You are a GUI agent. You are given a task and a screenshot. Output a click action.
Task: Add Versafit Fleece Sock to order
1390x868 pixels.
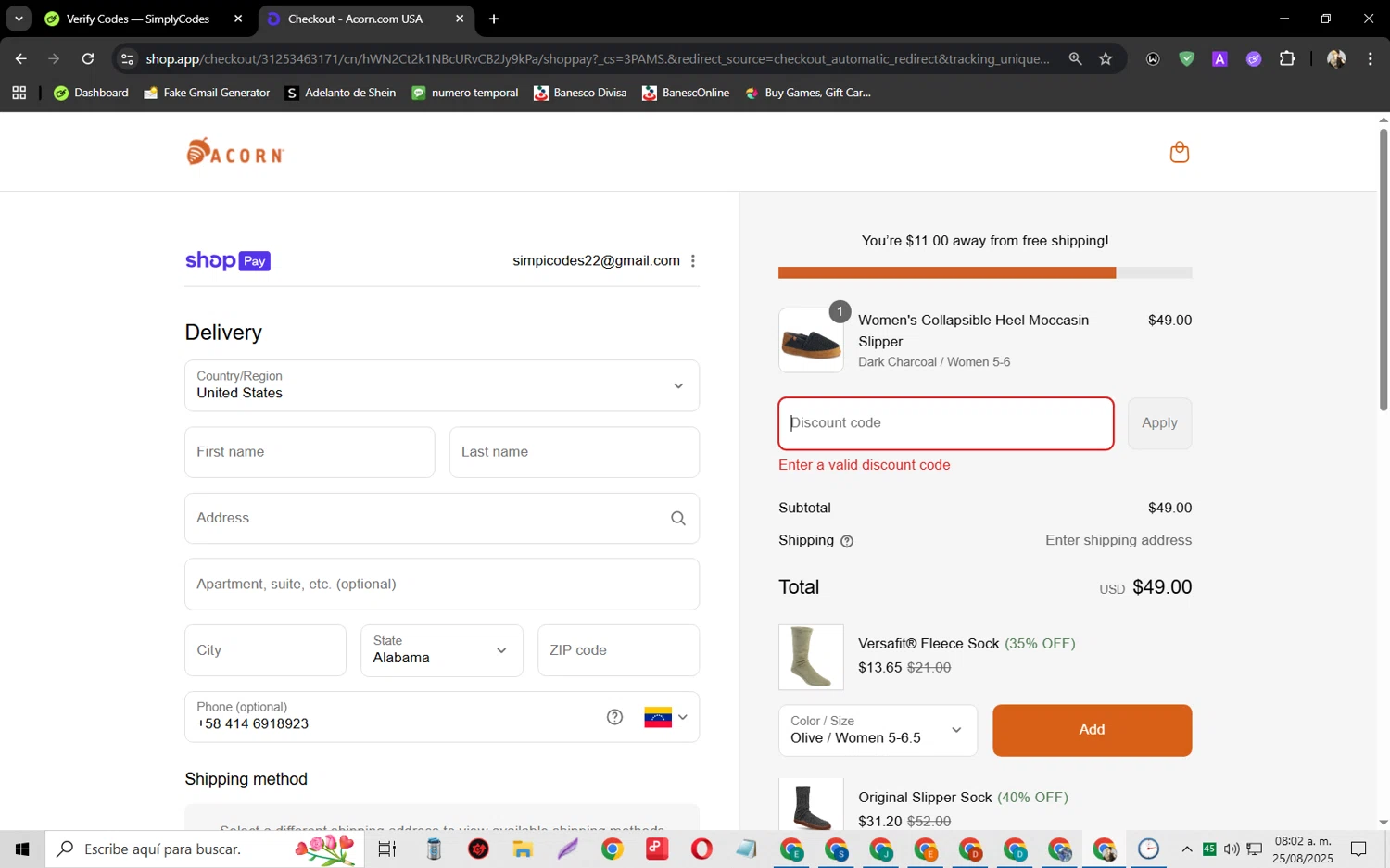[1092, 730]
